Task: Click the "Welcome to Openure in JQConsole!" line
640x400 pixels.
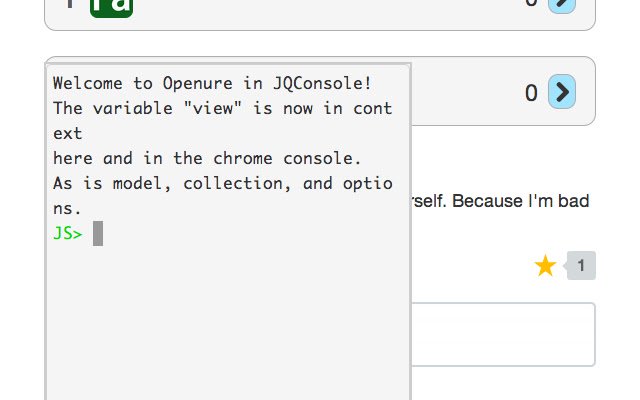Action: point(212,83)
